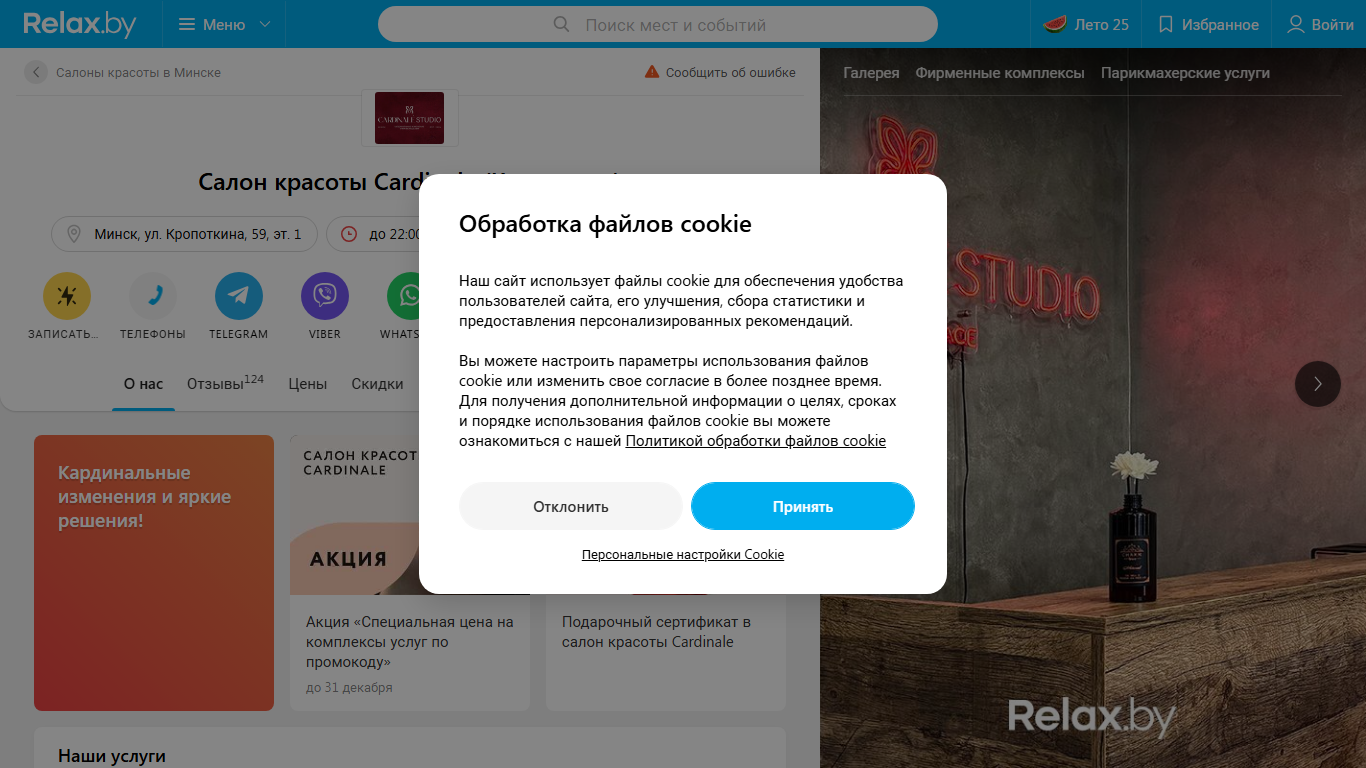Image resolution: width=1366 pixels, height=768 pixels.
Task: Expand the Меню dropdown
Action: tap(223, 24)
